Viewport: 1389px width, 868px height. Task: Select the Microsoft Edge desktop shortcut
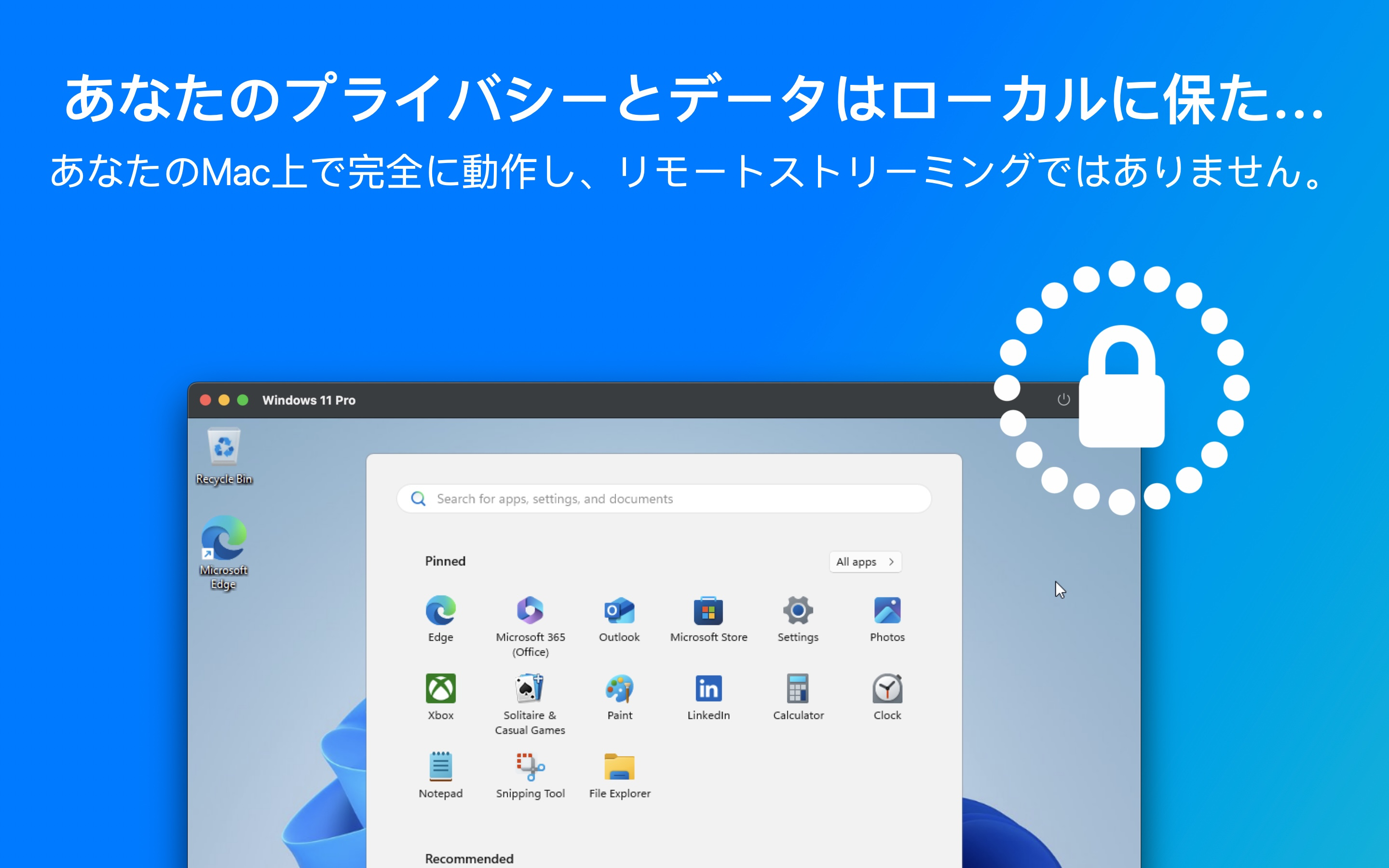click(x=224, y=552)
